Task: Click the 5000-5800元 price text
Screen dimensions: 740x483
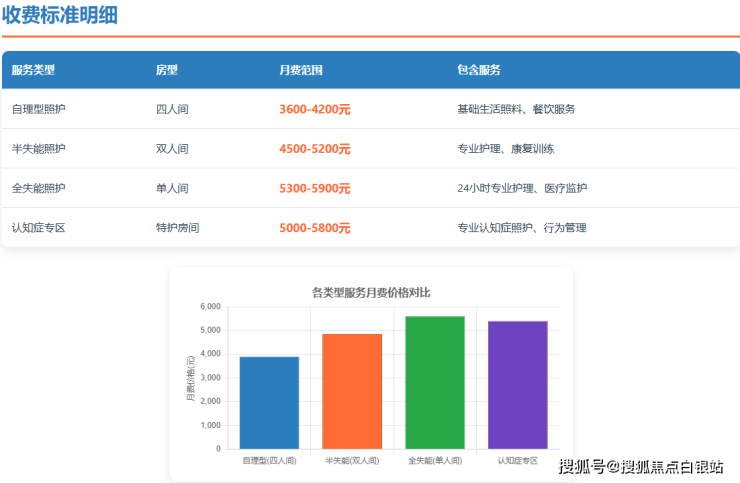Action: click(x=314, y=228)
